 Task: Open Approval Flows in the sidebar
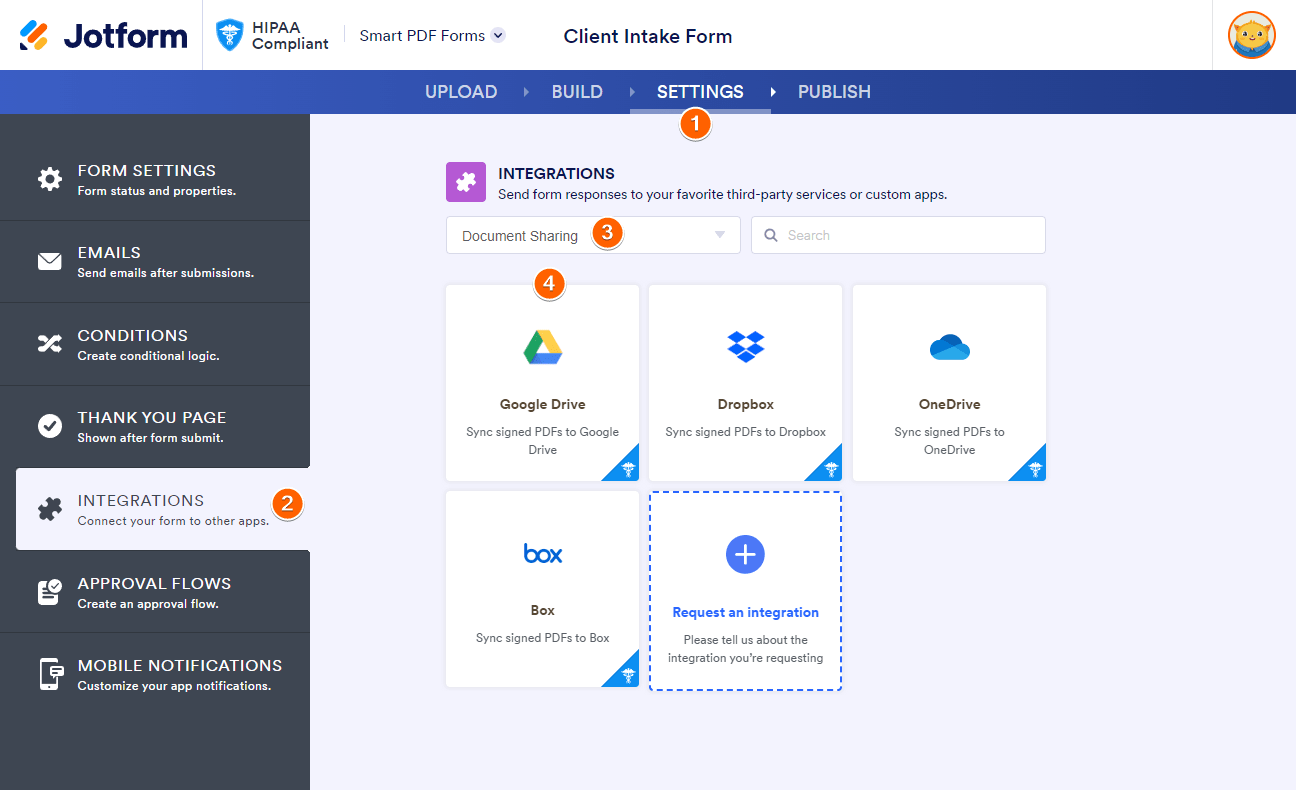(x=155, y=592)
